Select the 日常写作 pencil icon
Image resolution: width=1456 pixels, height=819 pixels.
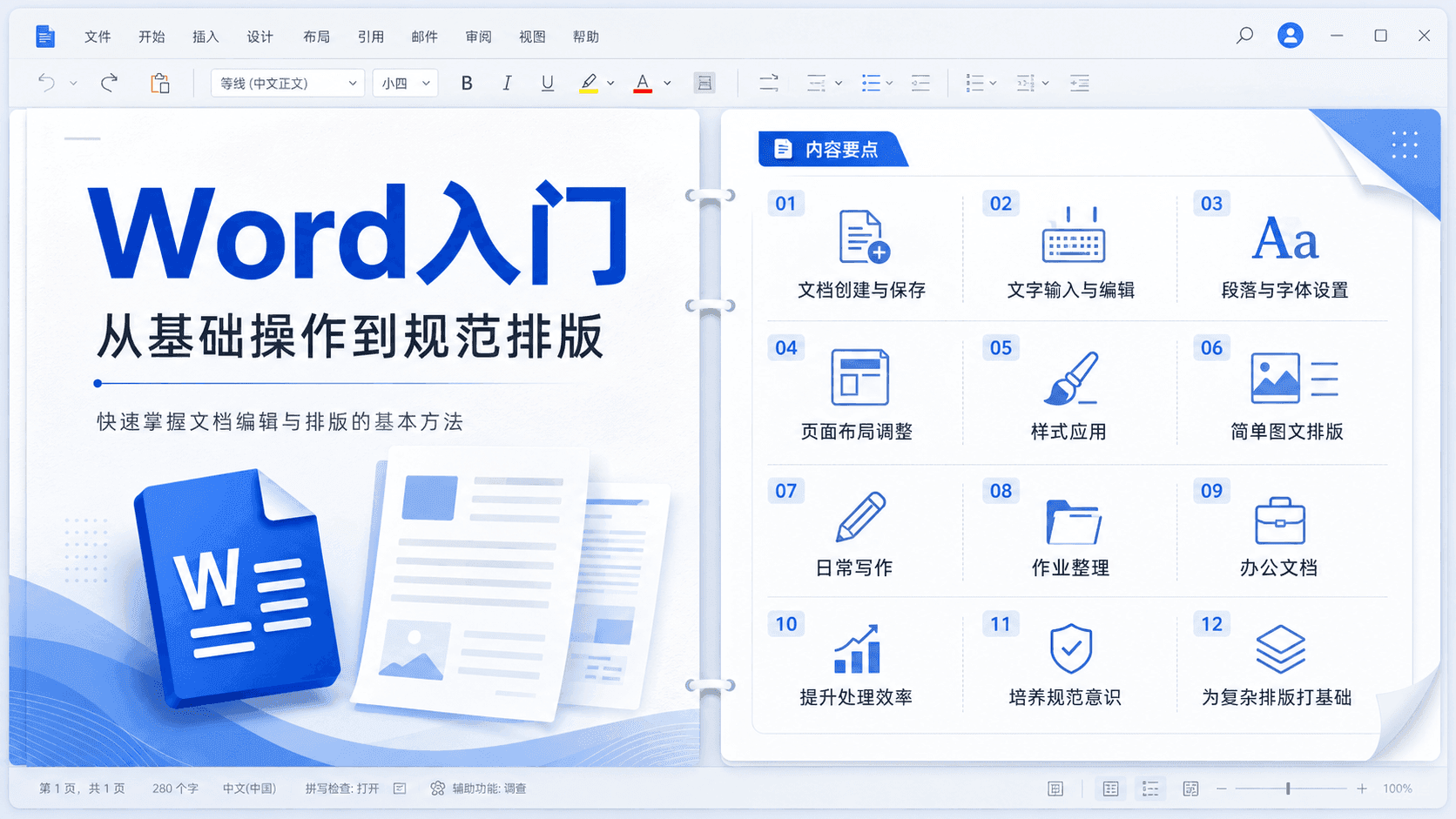[x=860, y=516]
